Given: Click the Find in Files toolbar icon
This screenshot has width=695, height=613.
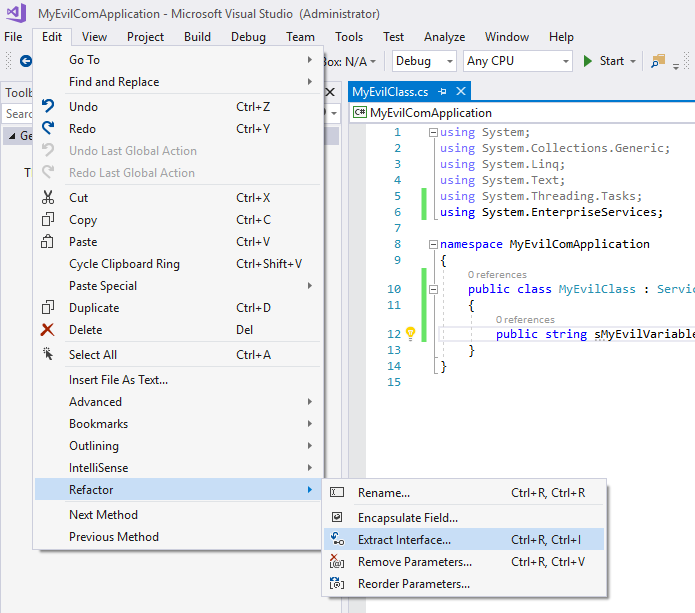Looking at the screenshot, I should tap(658, 61).
